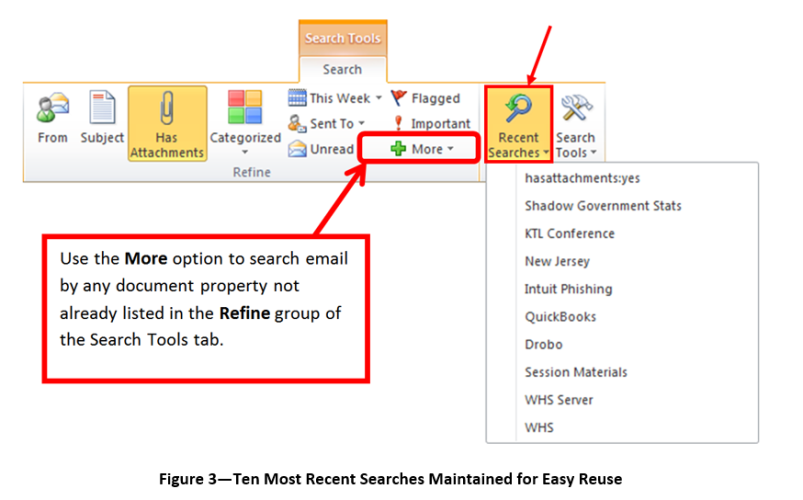Toggle the Flagged red flag filter
Image resolution: width=803 pixels, height=500 pixels.
pyautogui.click(x=425, y=98)
